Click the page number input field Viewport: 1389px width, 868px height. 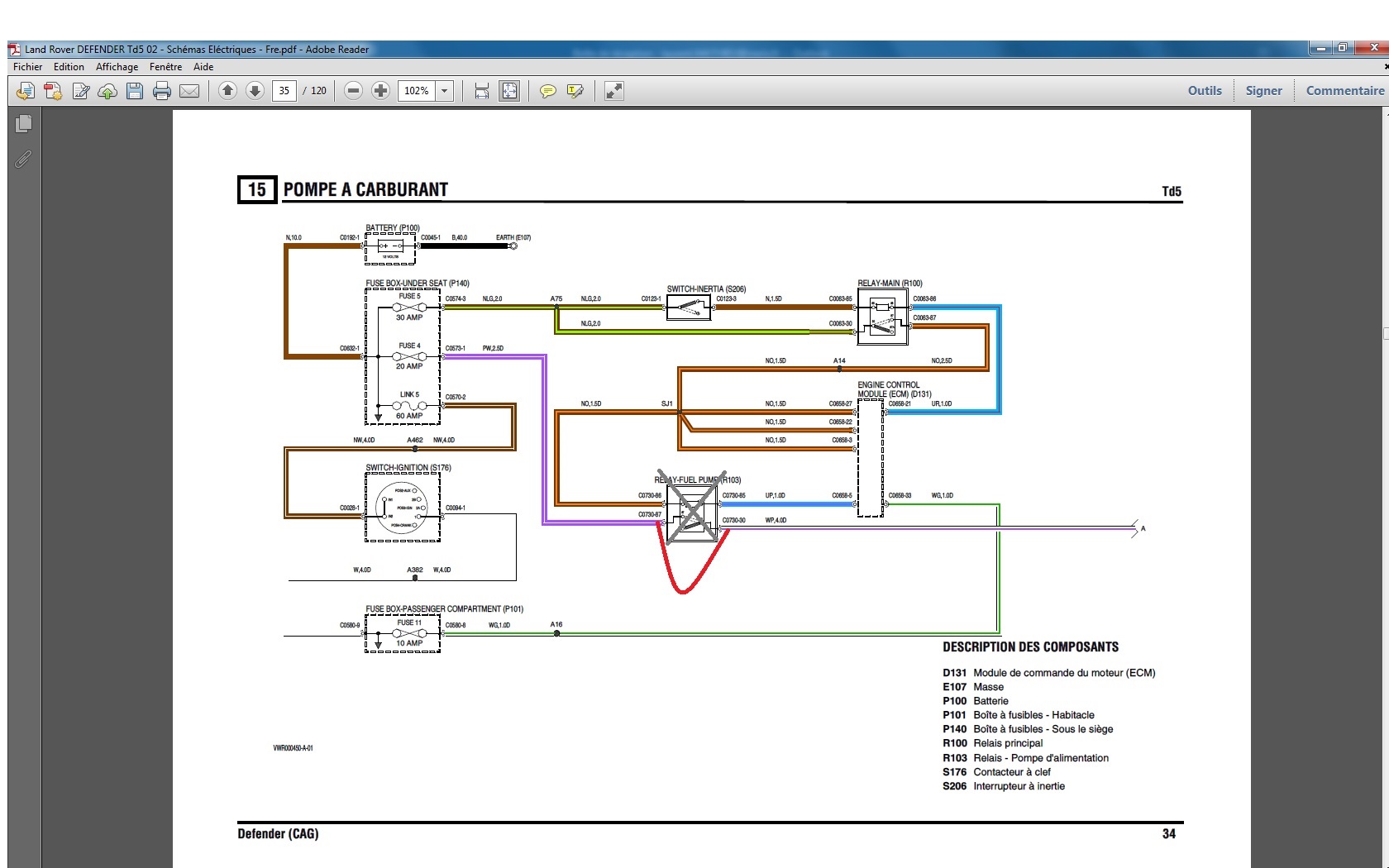click(x=284, y=91)
